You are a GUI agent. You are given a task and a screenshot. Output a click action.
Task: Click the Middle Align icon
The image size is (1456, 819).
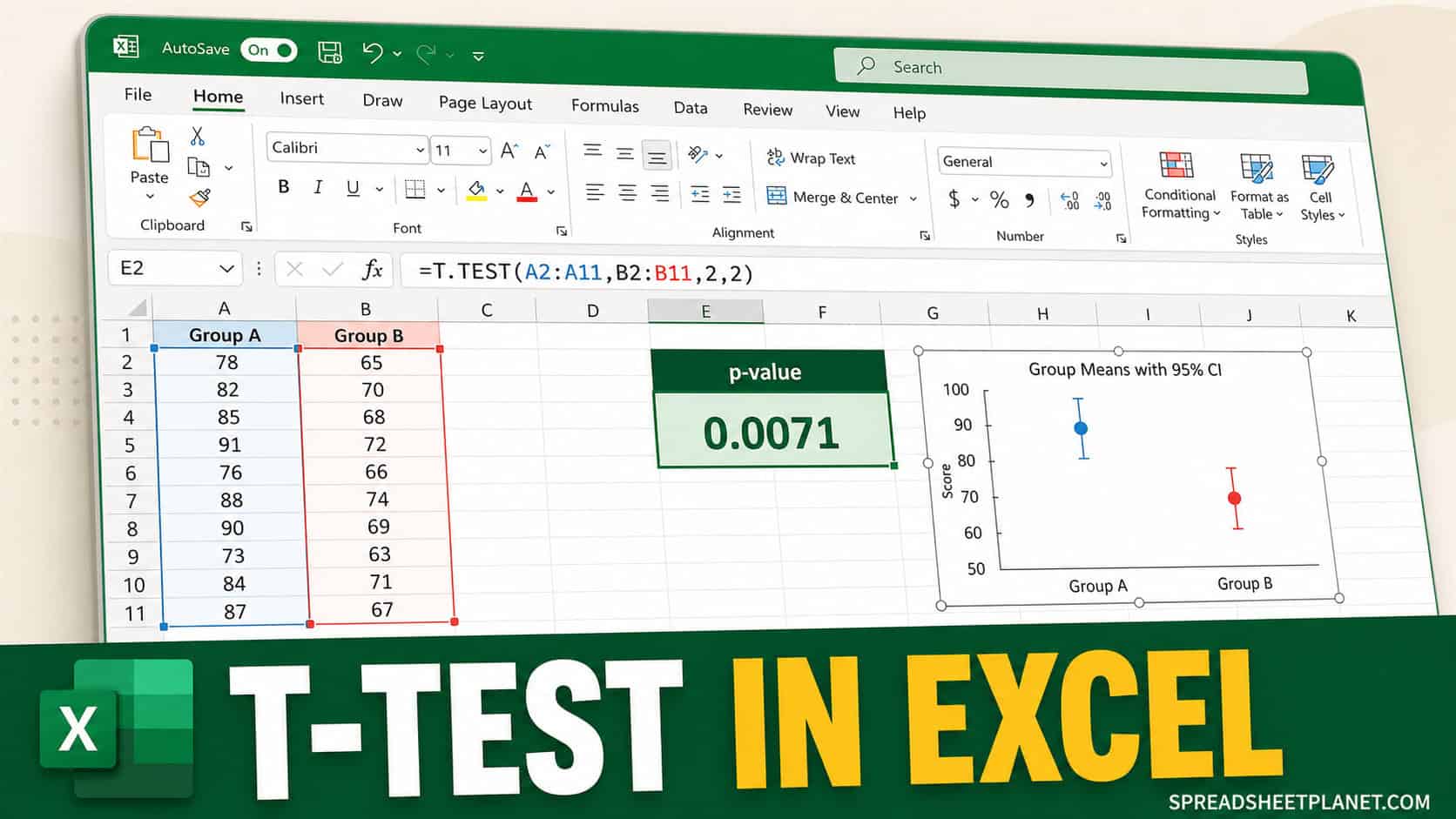625,154
